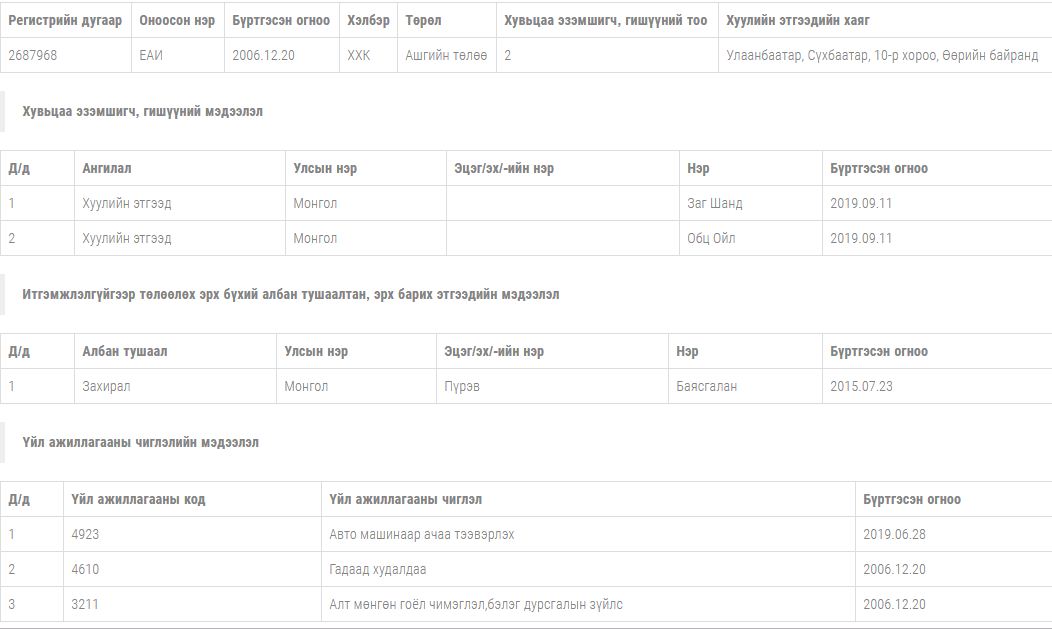
Task: Click the "Хувьцаа эзэмшигч, гишүүний мэдээлэл" section heading
Action: coord(142,112)
